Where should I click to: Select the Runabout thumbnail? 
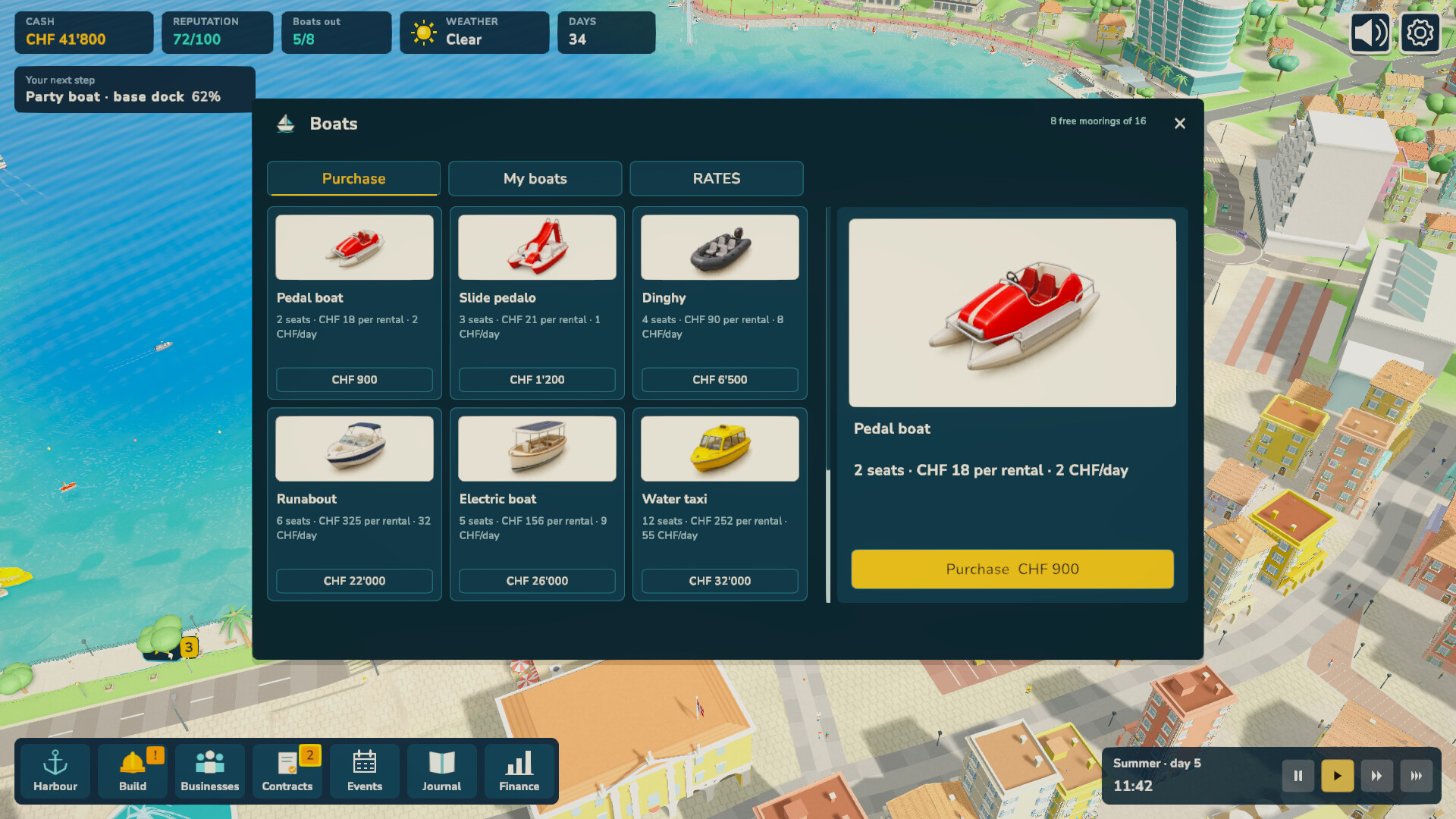click(x=354, y=448)
